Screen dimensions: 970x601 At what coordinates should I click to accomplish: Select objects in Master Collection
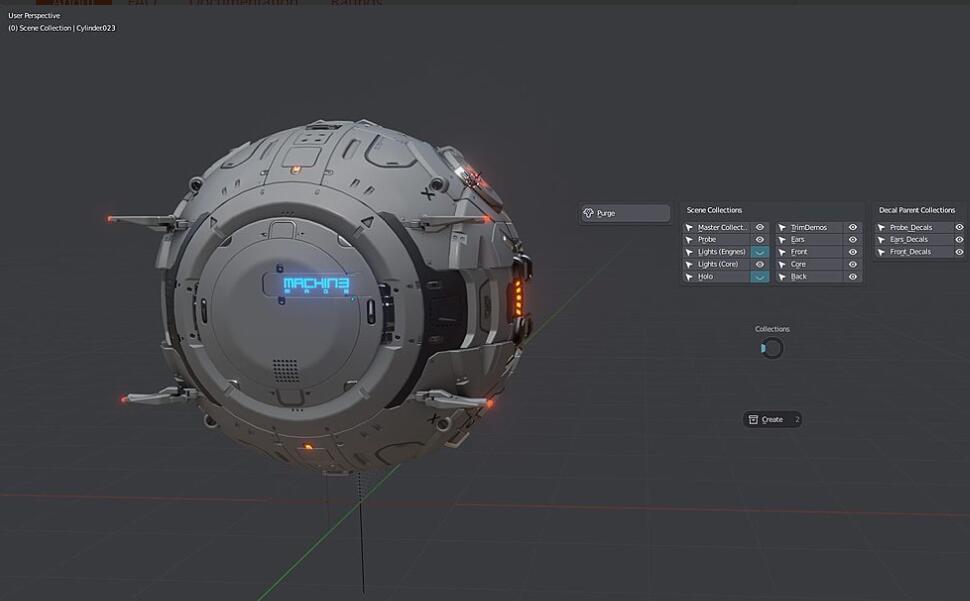tap(716, 228)
